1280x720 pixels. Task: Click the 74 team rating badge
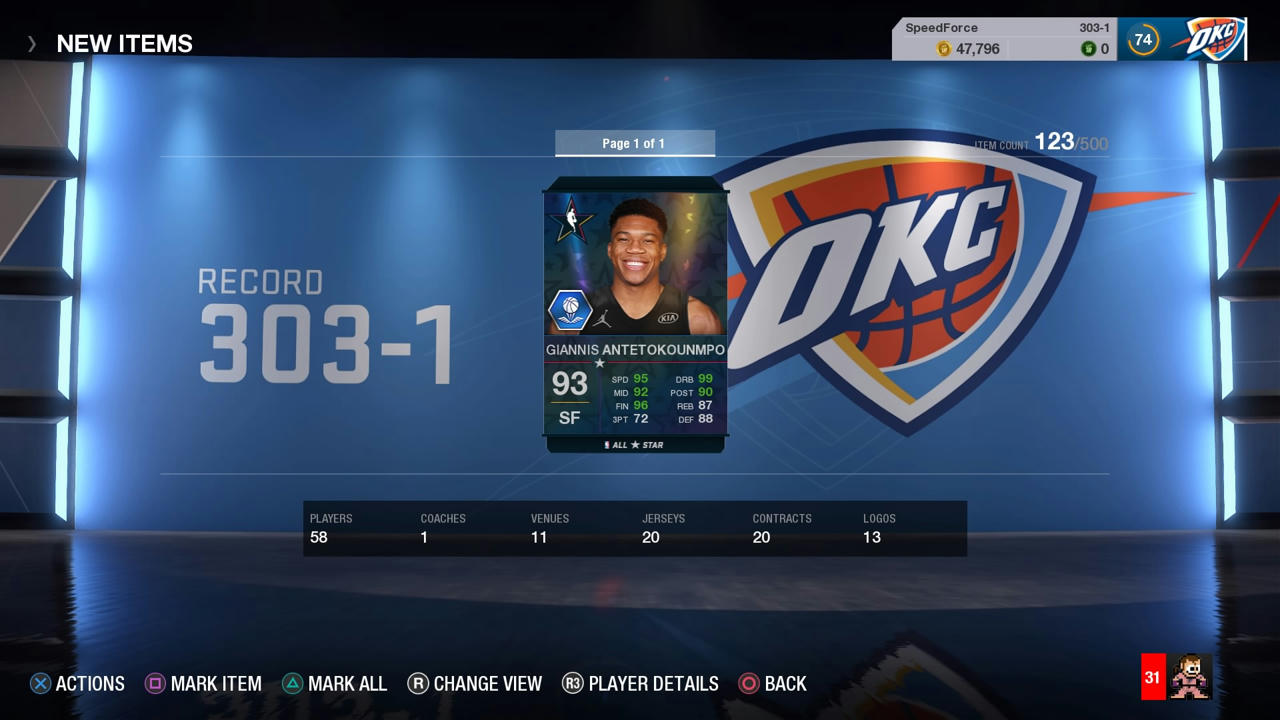[1143, 40]
